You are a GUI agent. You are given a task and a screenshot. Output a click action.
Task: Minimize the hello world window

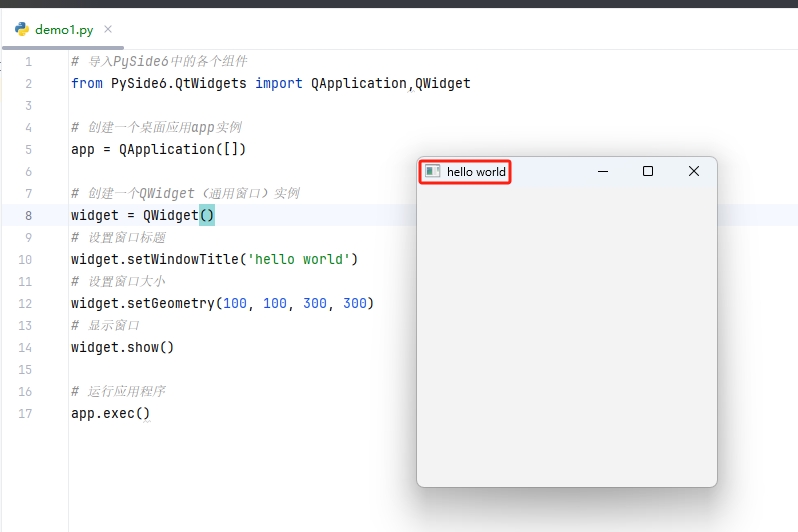pyautogui.click(x=603, y=172)
